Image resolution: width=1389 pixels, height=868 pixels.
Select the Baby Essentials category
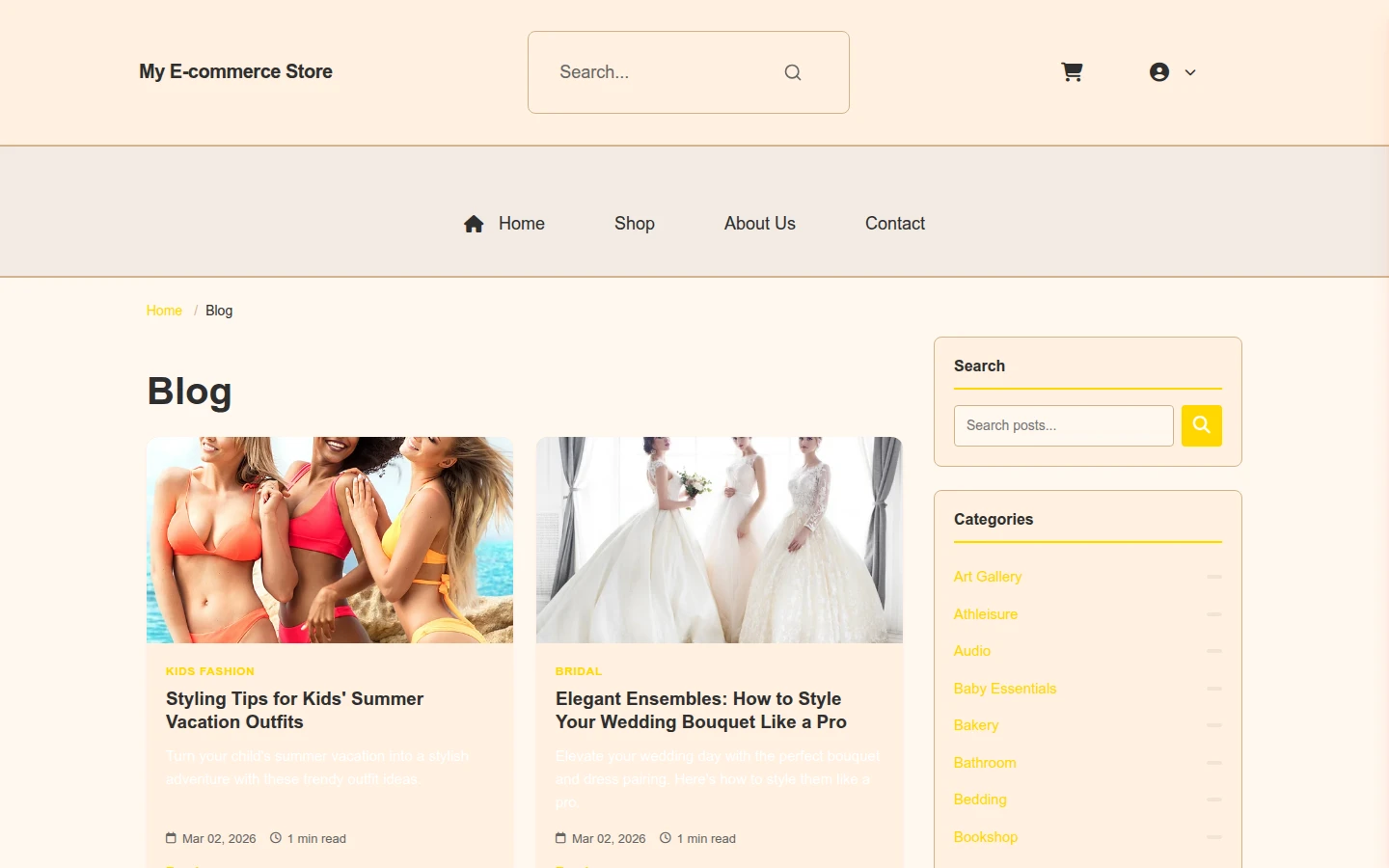click(x=1005, y=689)
